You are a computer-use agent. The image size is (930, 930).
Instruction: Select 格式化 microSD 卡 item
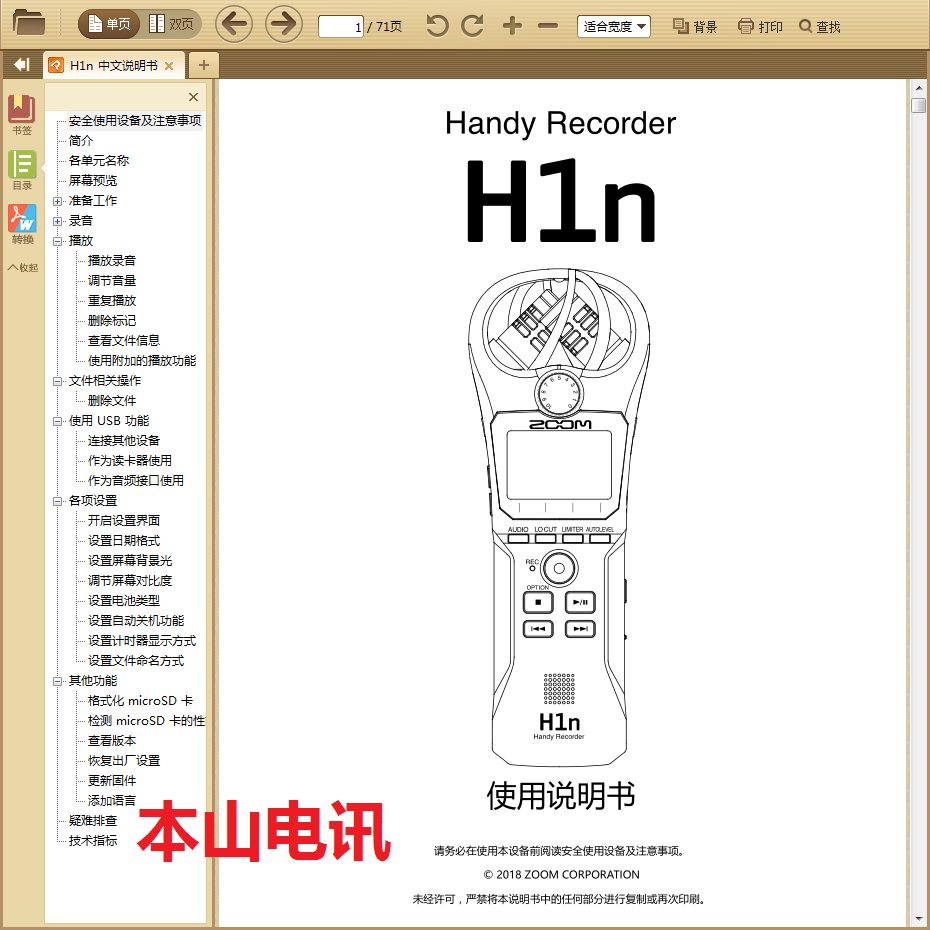(x=140, y=700)
